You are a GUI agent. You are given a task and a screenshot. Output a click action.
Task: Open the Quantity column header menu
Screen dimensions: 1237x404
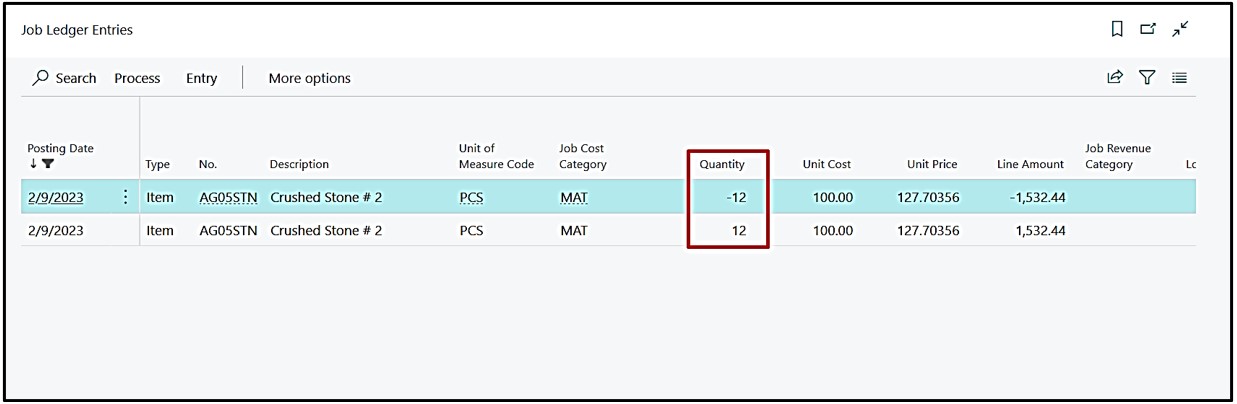click(722, 164)
